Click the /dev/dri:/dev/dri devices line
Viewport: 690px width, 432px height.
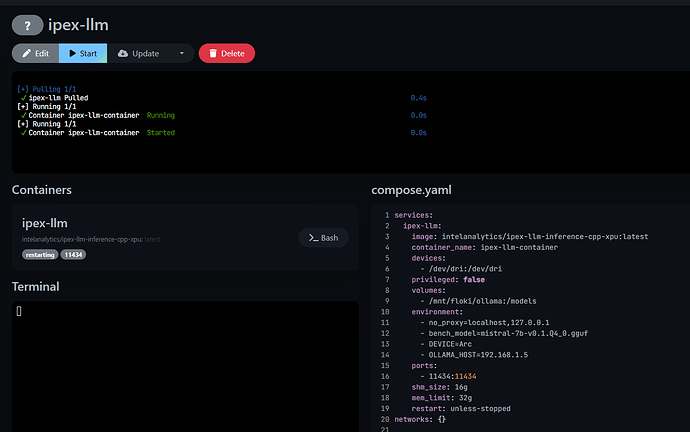tap(461, 269)
